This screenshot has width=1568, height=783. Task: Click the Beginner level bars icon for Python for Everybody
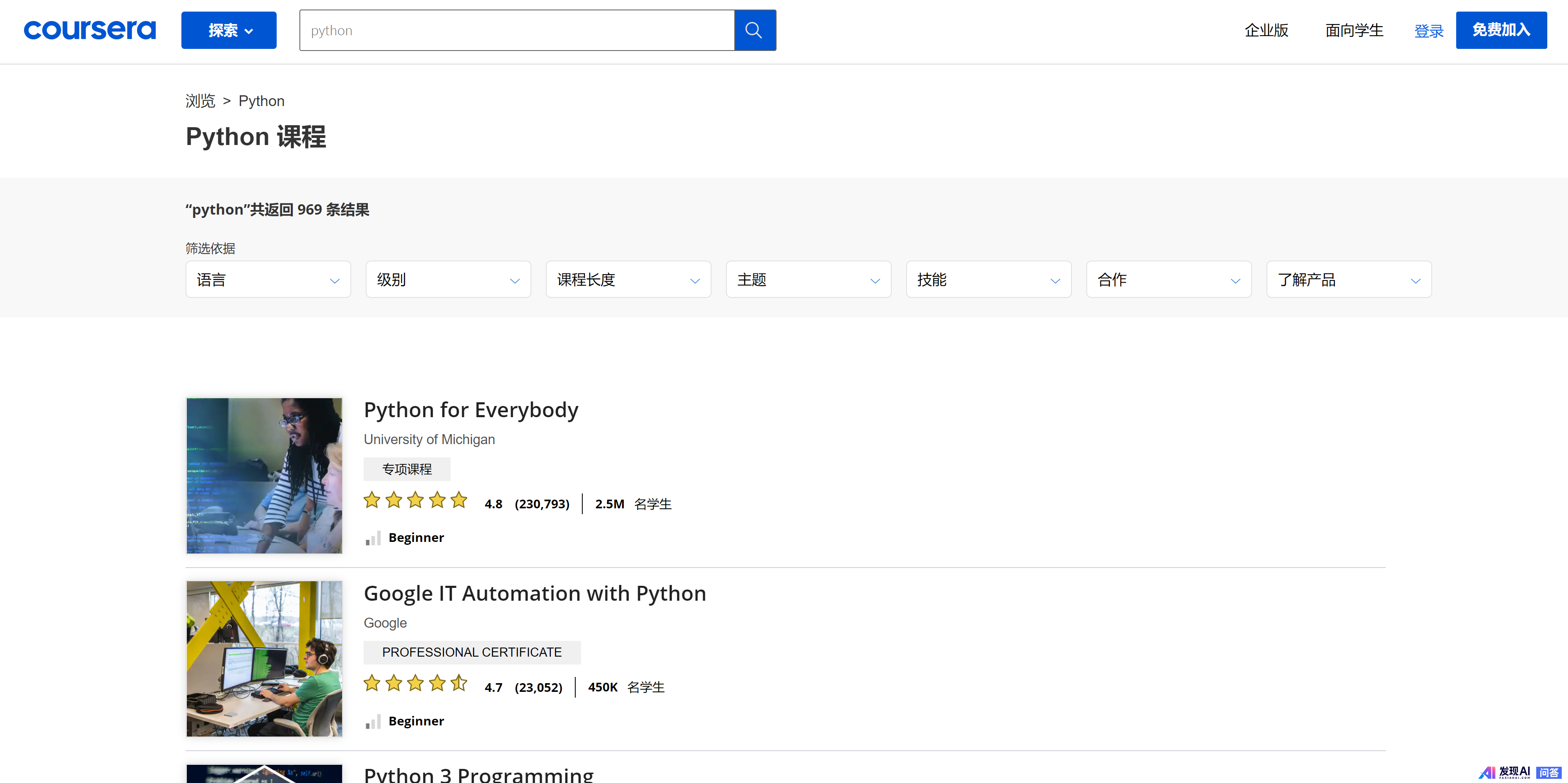[x=373, y=538]
